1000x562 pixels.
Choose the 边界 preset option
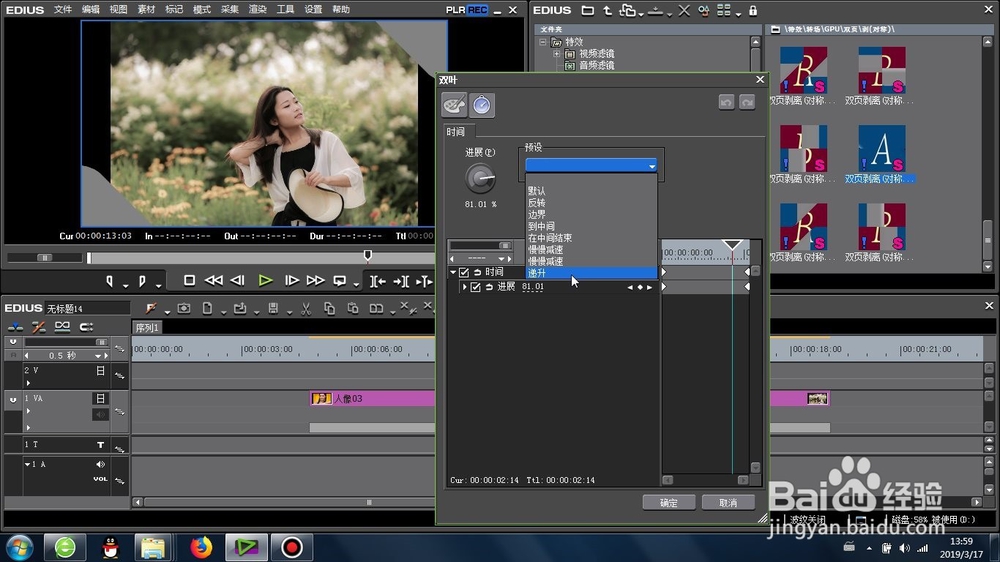(x=536, y=214)
